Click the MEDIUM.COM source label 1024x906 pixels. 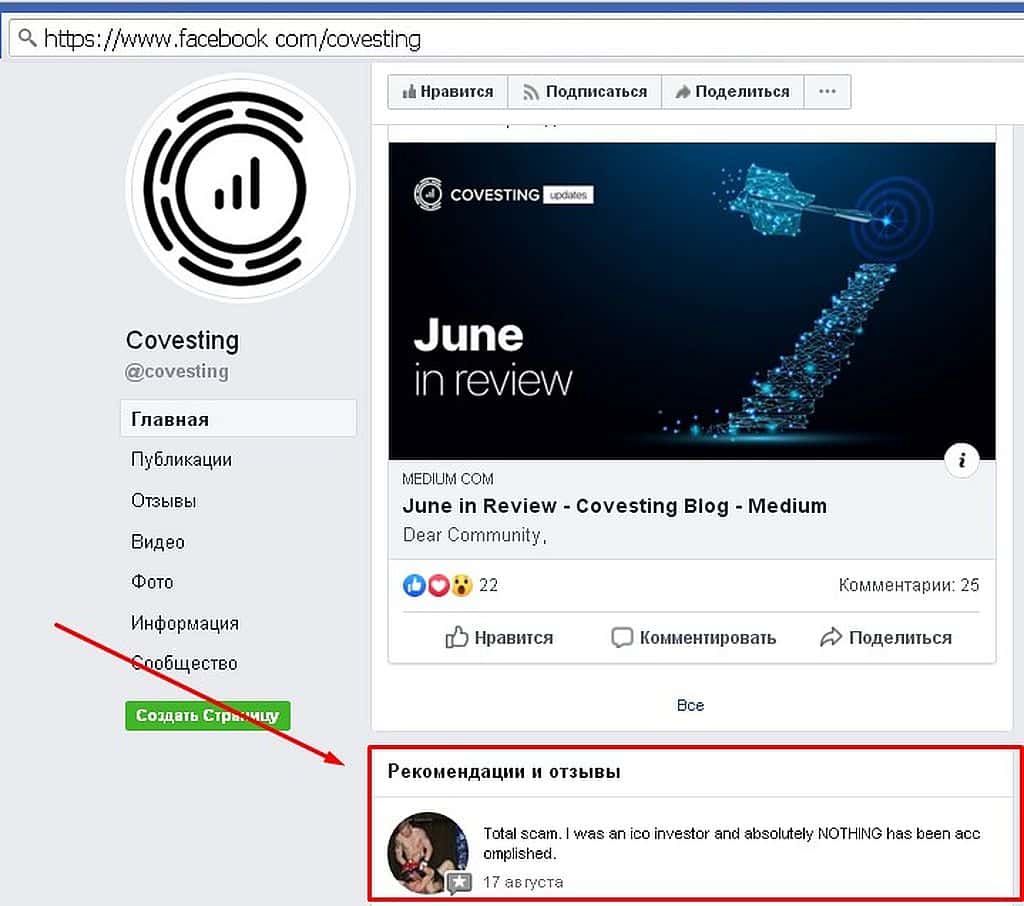(x=447, y=479)
